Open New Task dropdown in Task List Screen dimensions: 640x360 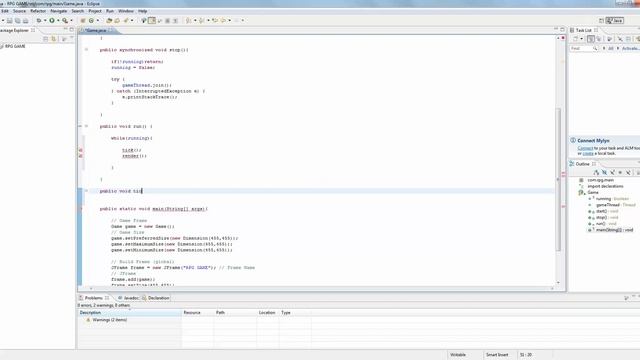pyautogui.click(x=582, y=39)
